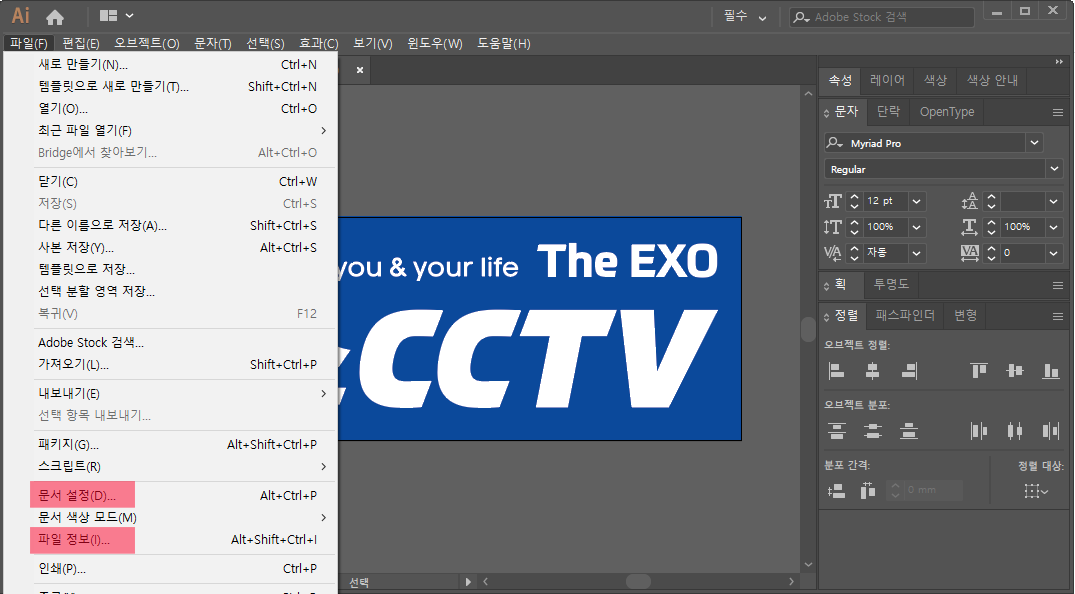1075x594 pixels.
Task: Click the status bar play arrow button
Action: [468, 582]
